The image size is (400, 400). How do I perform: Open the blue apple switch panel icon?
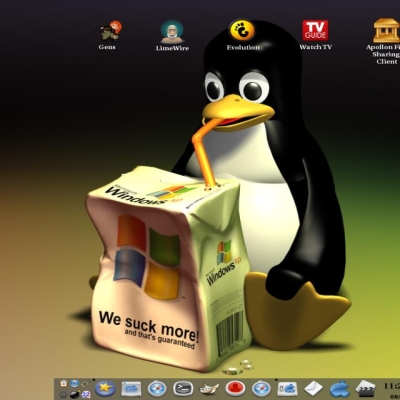(287, 388)
